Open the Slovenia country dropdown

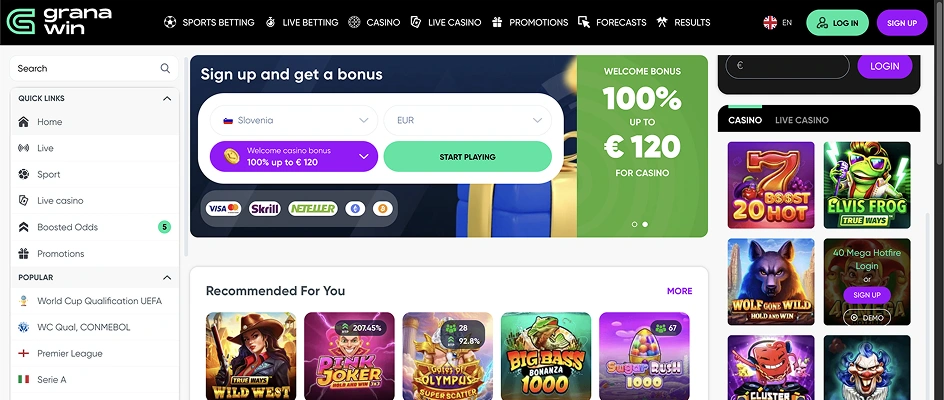click(294, 120)
